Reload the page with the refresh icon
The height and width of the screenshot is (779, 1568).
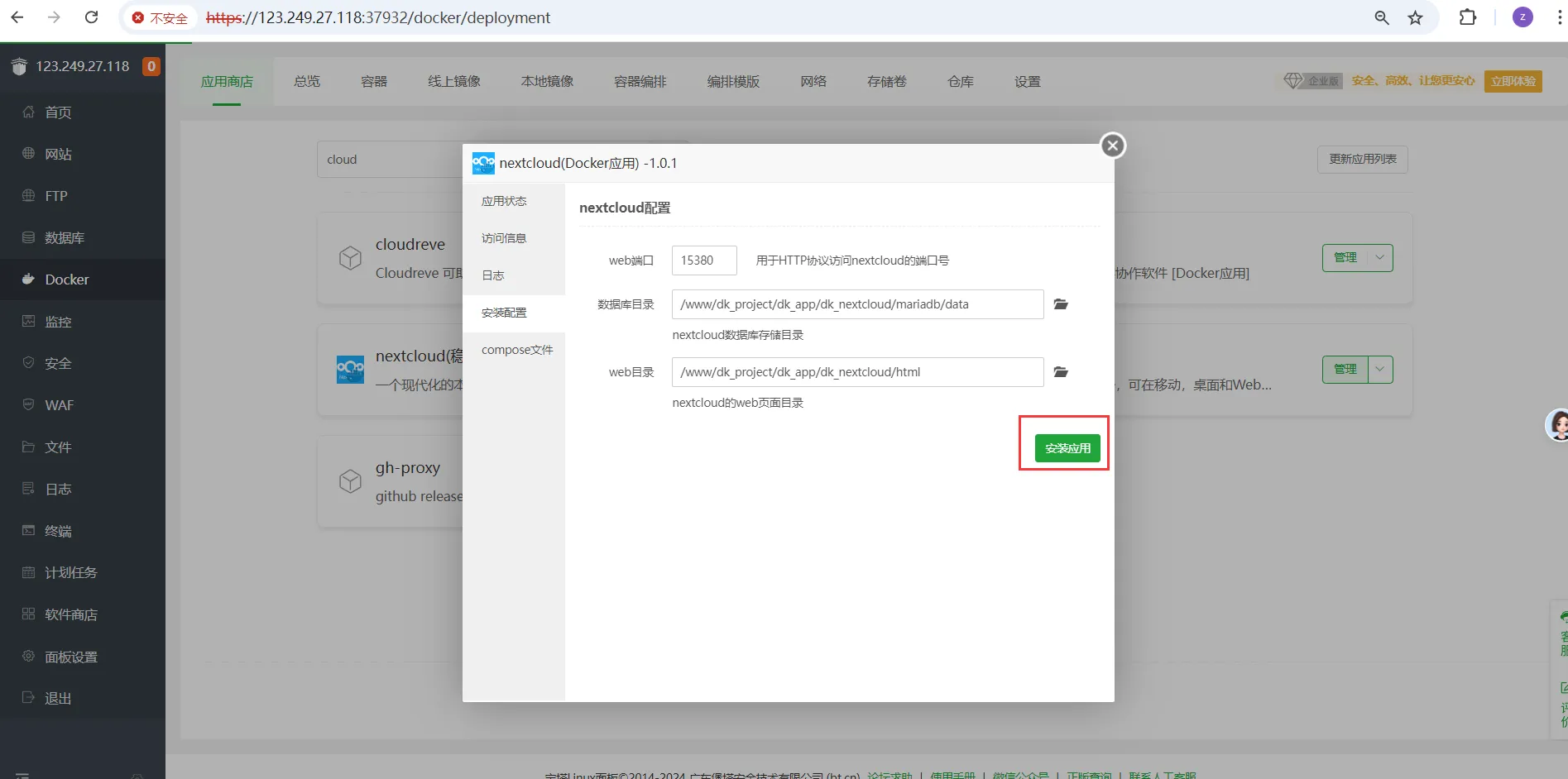pos(92,17)
